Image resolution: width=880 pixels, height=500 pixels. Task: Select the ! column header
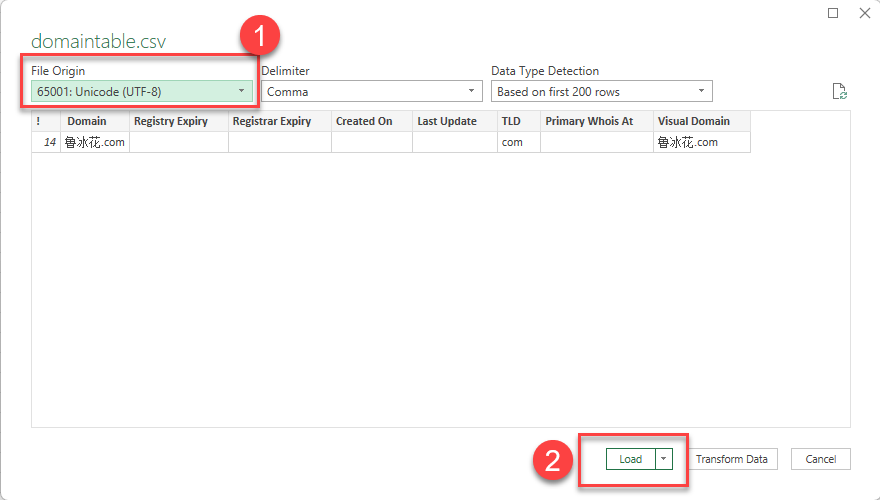(46, 121)
